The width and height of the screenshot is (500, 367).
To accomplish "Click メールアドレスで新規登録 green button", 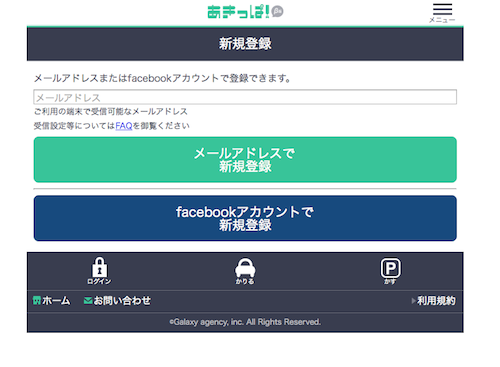I will point(245,160).
